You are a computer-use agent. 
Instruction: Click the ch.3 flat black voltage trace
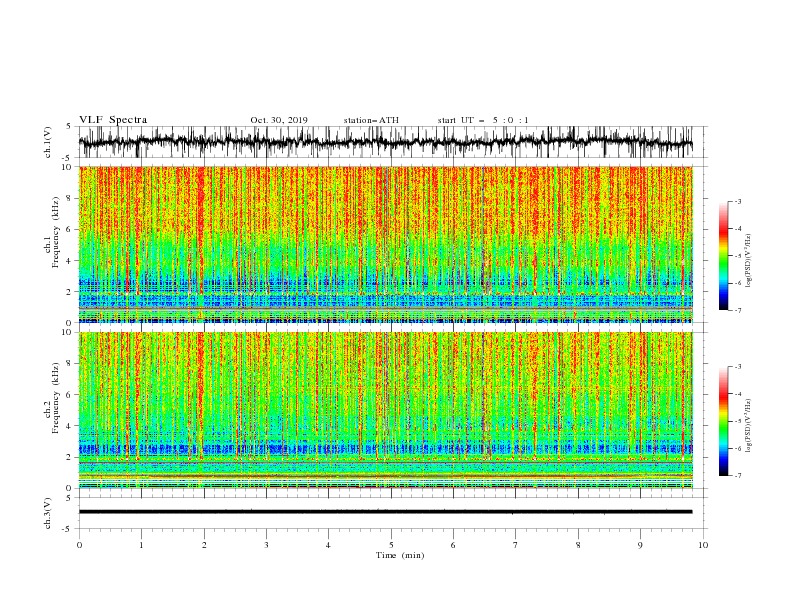(385, 512)
